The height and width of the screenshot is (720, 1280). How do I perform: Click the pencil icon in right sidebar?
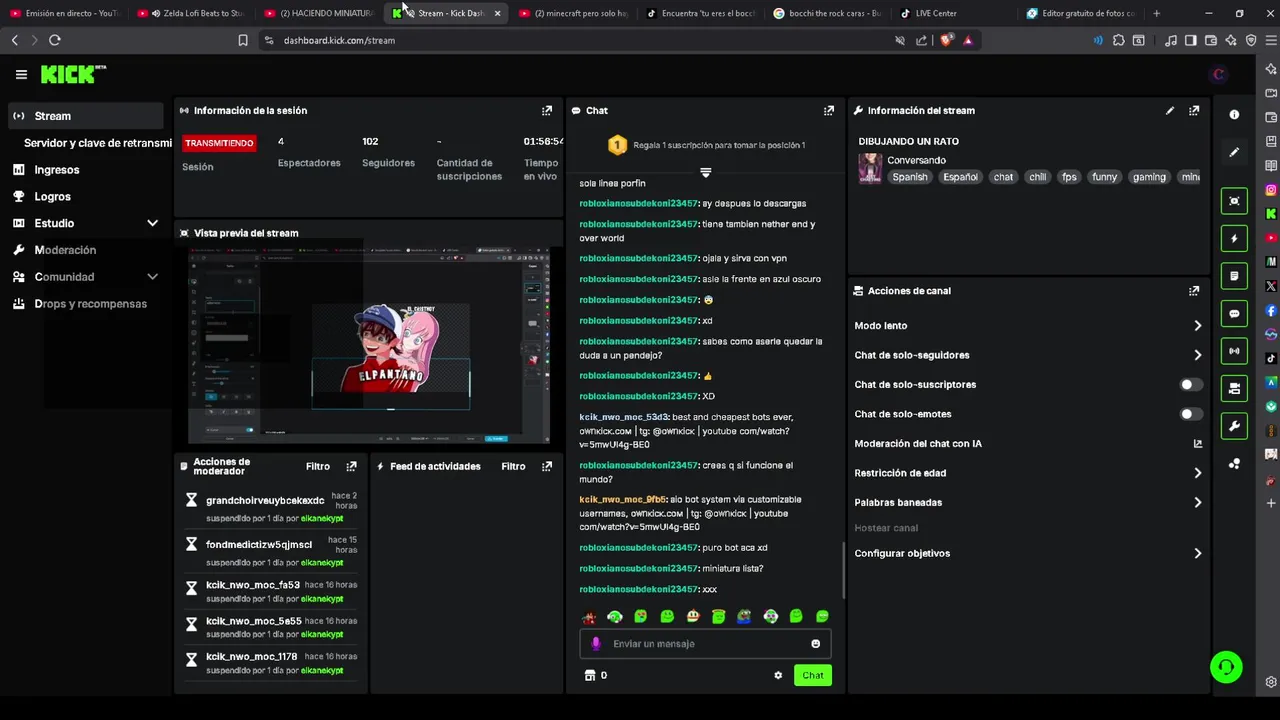[x=1234, y=152]
